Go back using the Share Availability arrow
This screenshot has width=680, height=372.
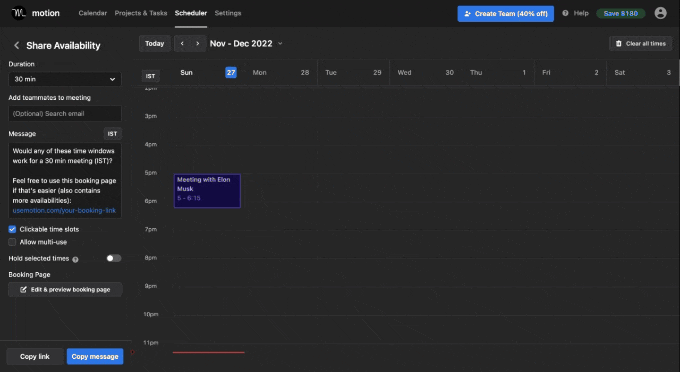point(16,45)
